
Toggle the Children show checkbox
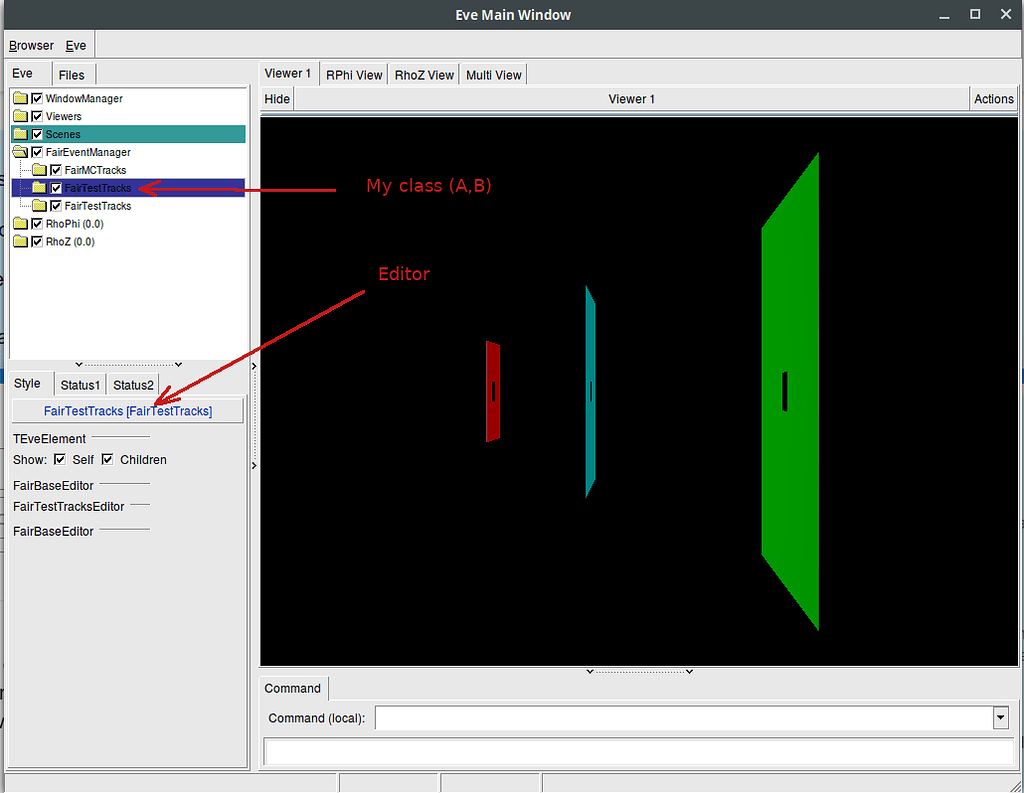108,460
